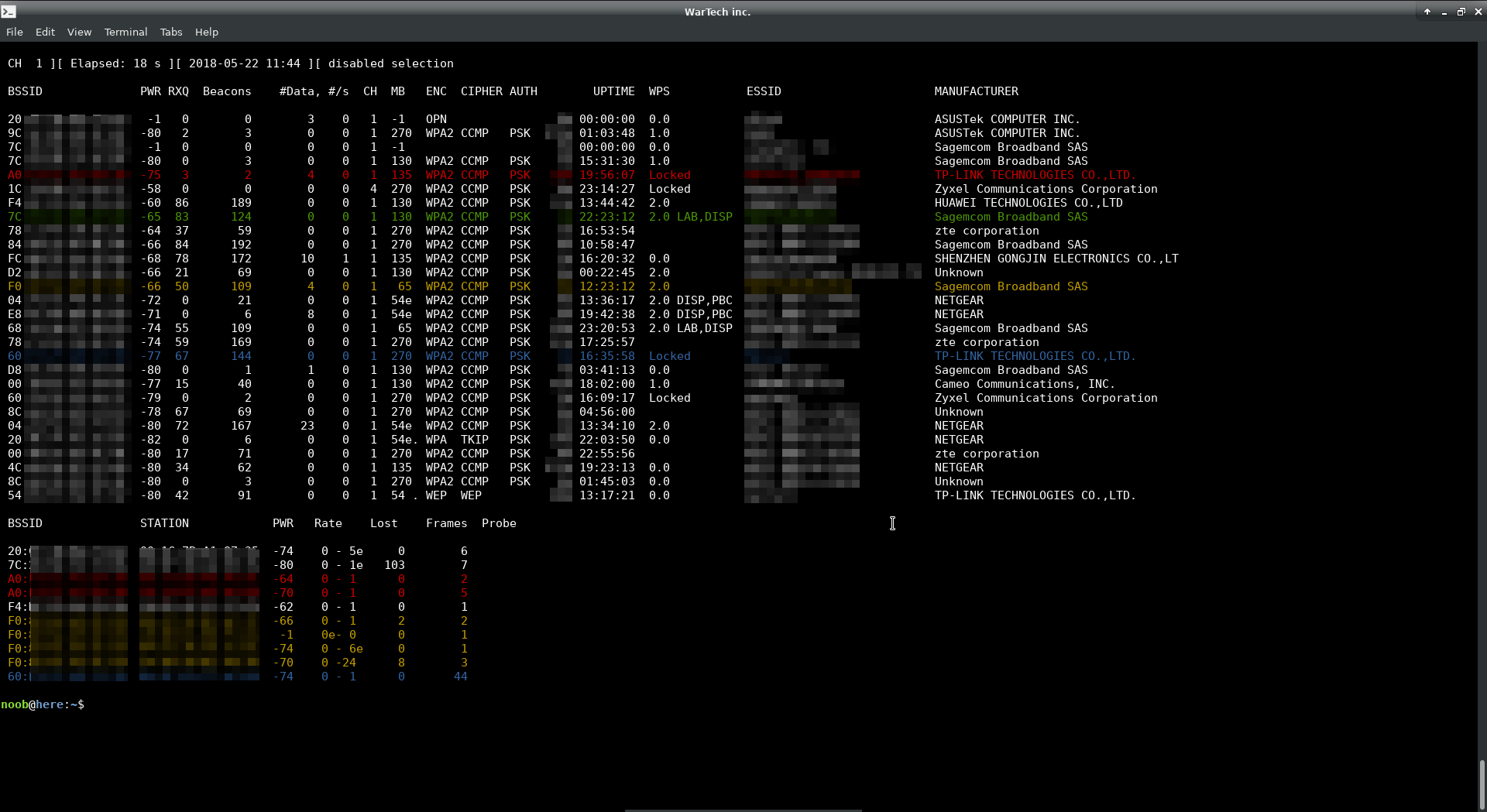Open the View menu
The height and width of the screenshot is (812, 1487).
(x=79, y=32)
